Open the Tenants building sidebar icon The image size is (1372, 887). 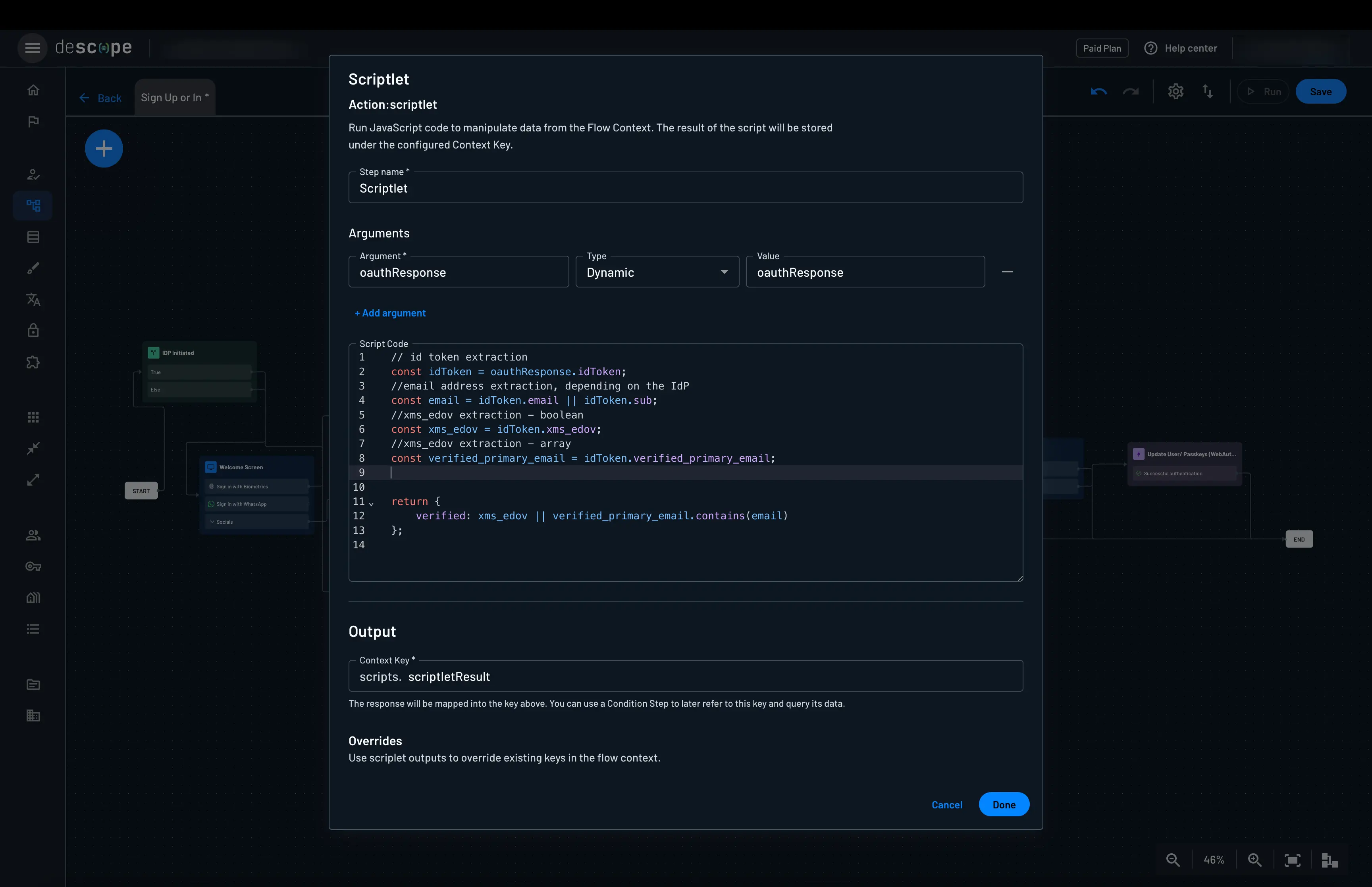point(33,598)
